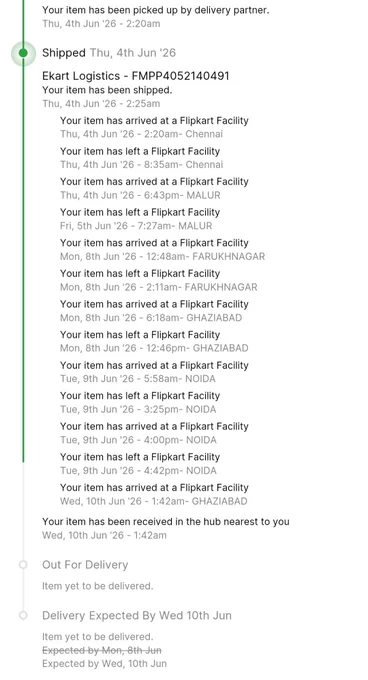This screenshot has width=368, height=680.
Task: Click 'received in the hub nearest to you' message
Action: pyautogui.click(x=166, y=522)
